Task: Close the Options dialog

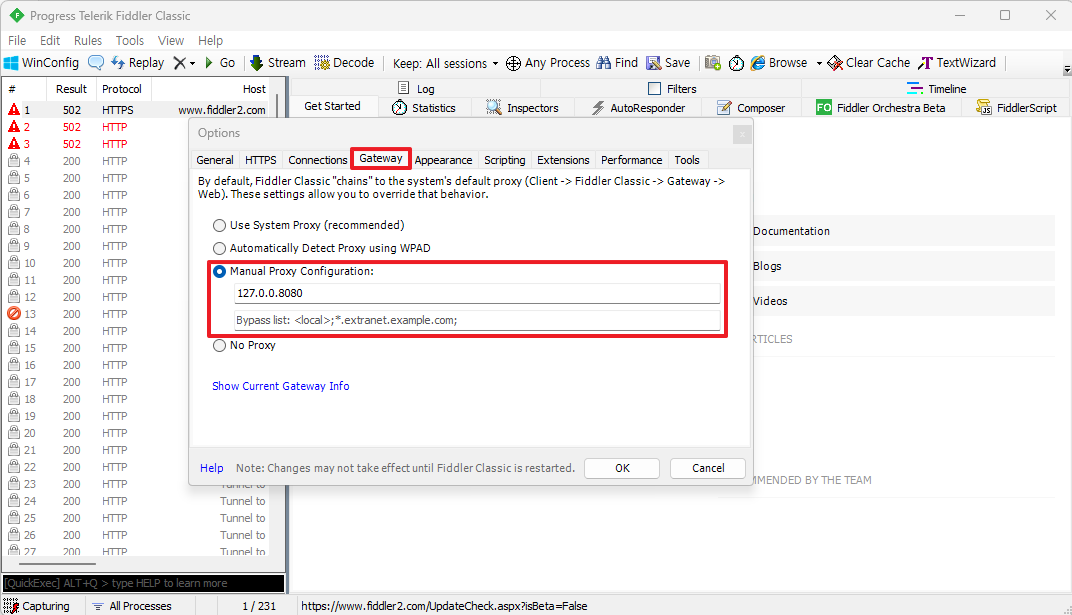Action: point(742,134)
